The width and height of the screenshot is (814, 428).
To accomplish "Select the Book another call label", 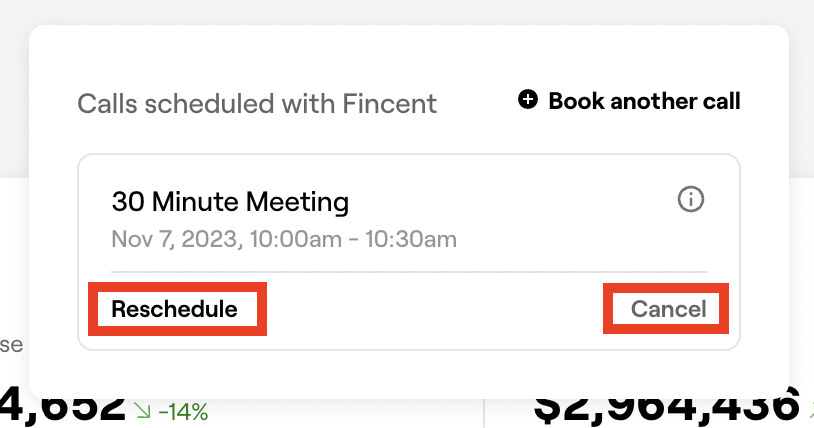I will (x=644, y=101).
